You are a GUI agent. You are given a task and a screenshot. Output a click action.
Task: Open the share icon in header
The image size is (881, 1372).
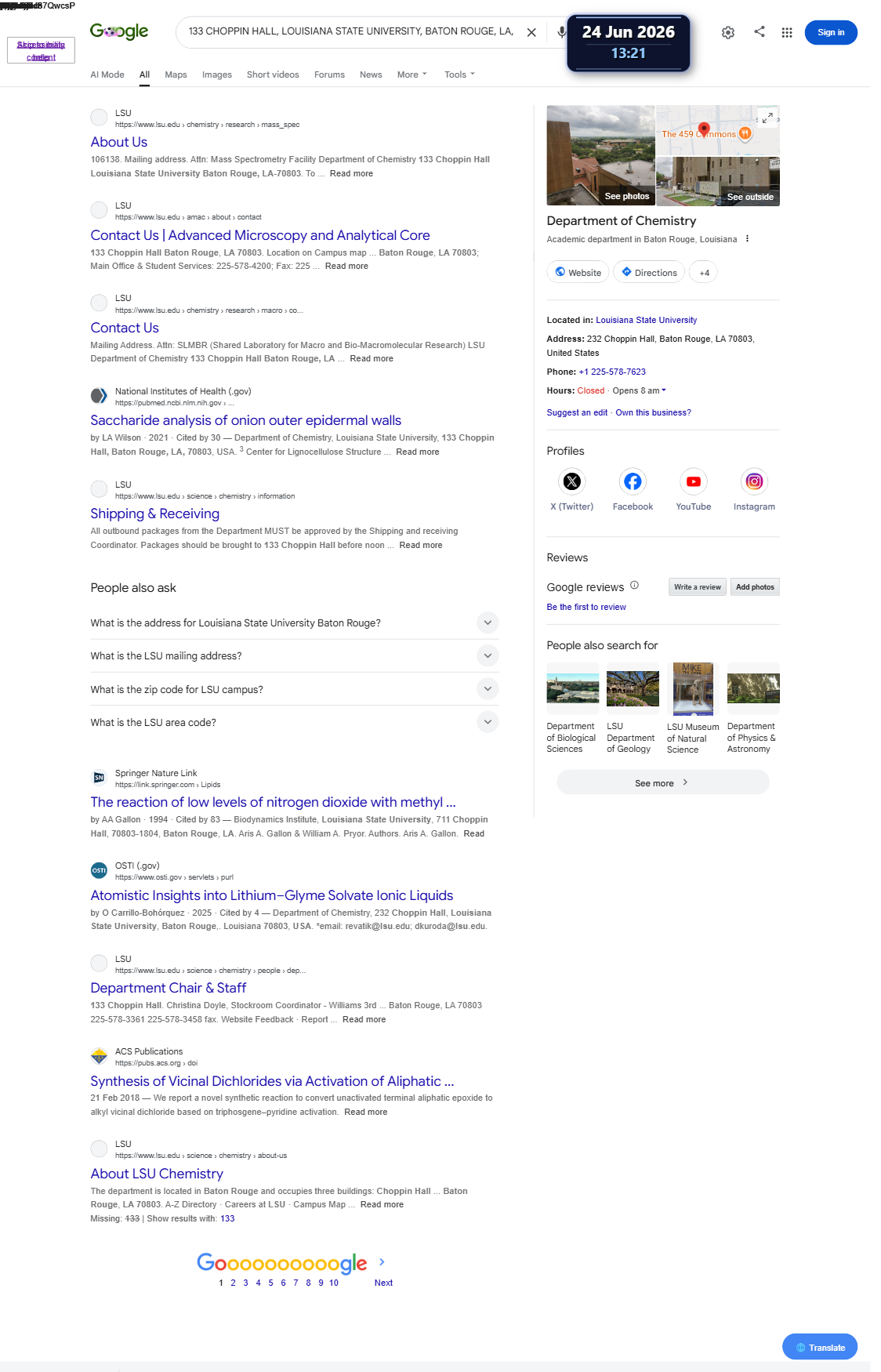(x=760, y=31)
